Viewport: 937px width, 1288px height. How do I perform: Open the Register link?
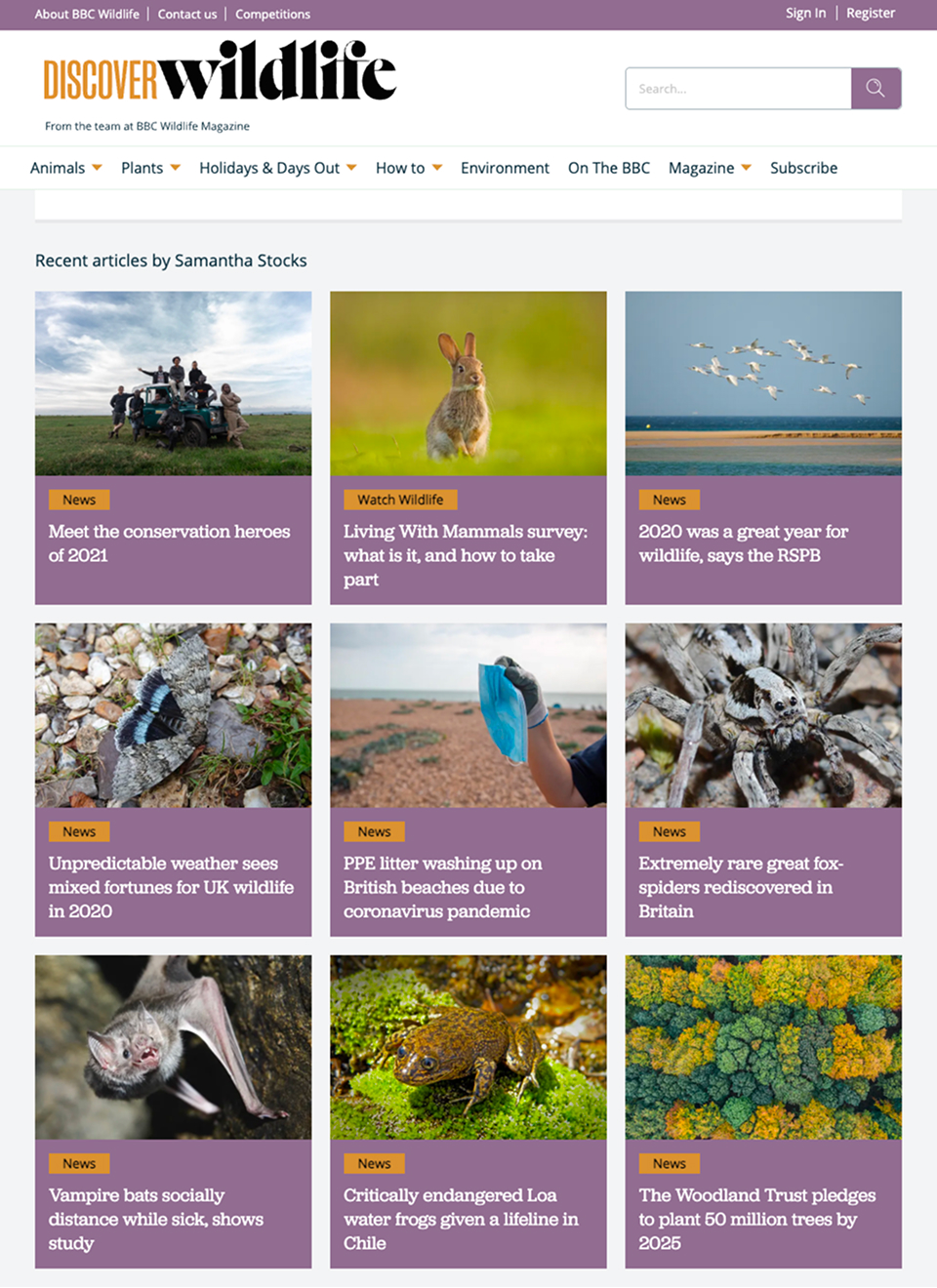pos(871,14)
